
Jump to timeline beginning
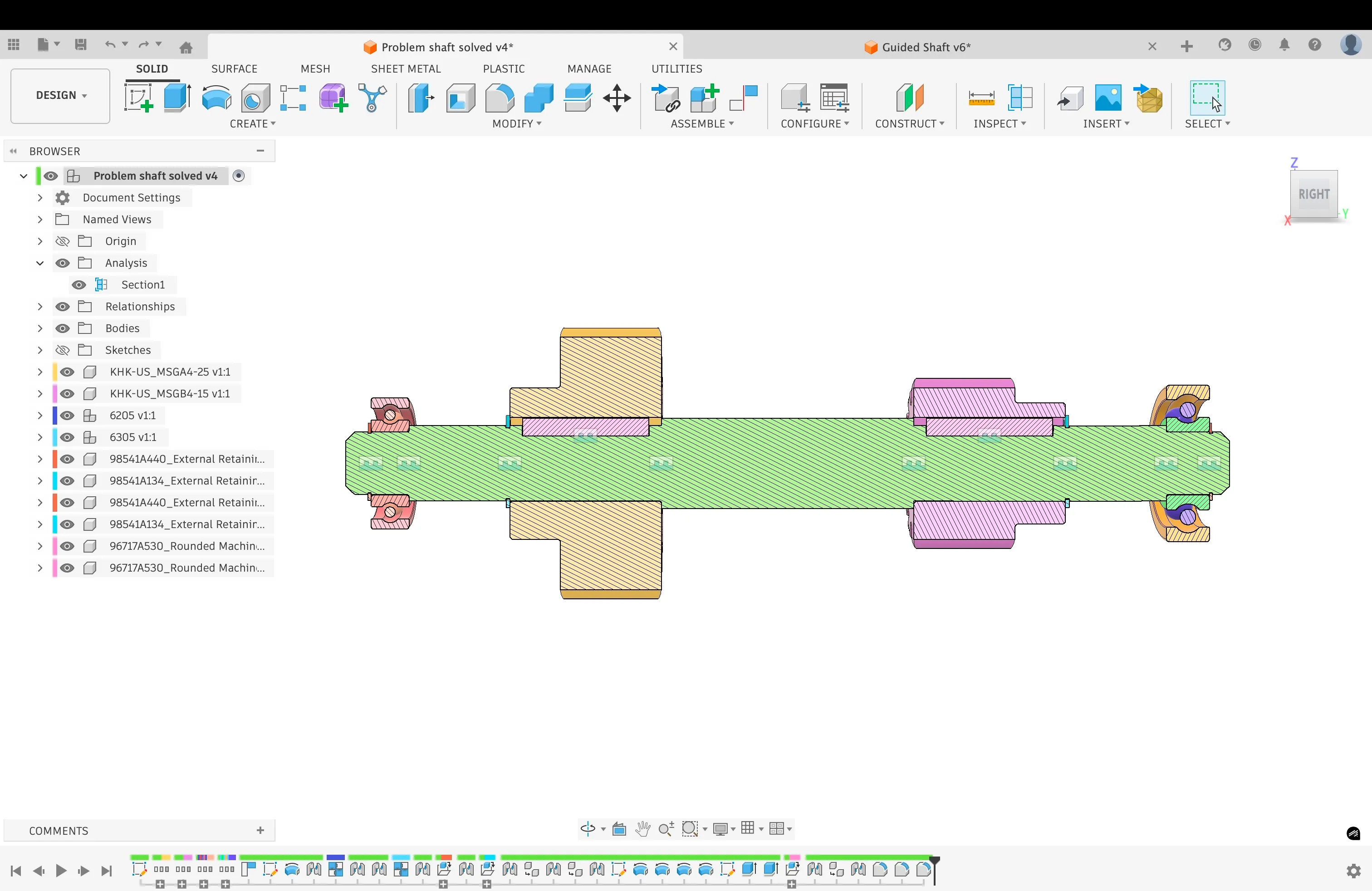15,871
